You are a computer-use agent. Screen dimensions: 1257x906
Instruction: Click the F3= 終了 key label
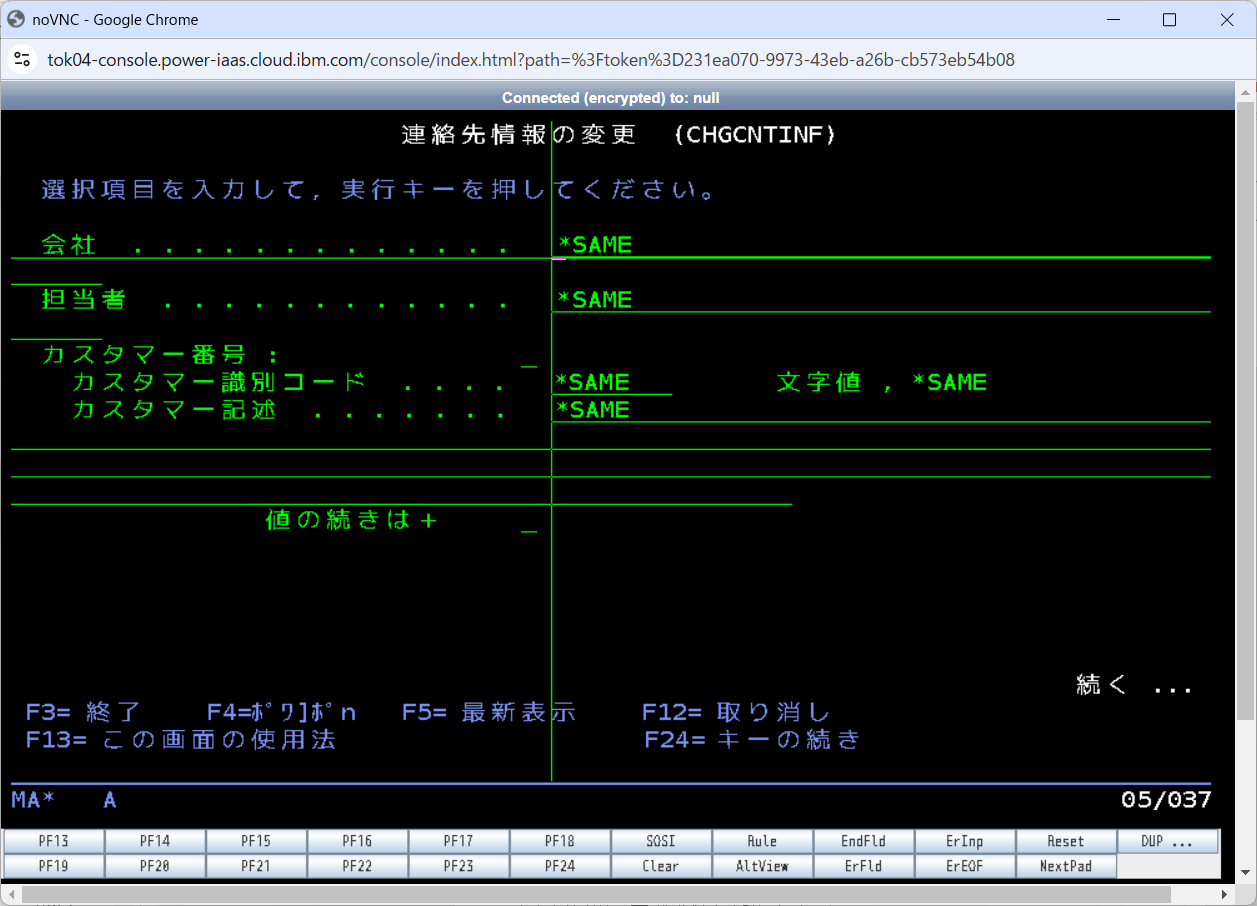click(84, 712)
